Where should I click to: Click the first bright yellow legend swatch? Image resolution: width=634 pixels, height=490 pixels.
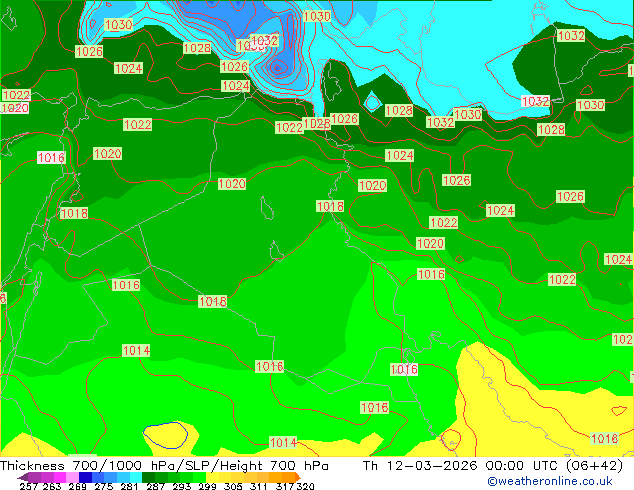[212, 477]
